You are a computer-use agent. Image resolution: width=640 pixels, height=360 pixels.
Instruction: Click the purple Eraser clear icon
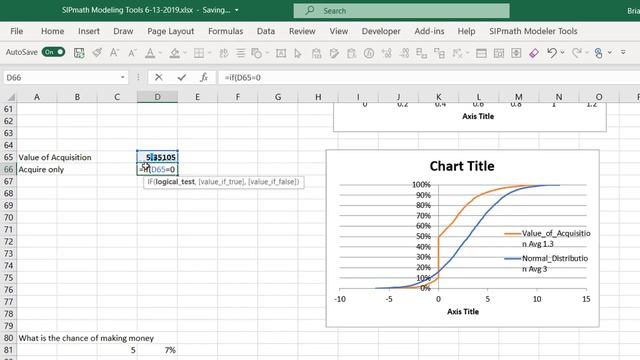pyautogui.click(x=534, y=53)
